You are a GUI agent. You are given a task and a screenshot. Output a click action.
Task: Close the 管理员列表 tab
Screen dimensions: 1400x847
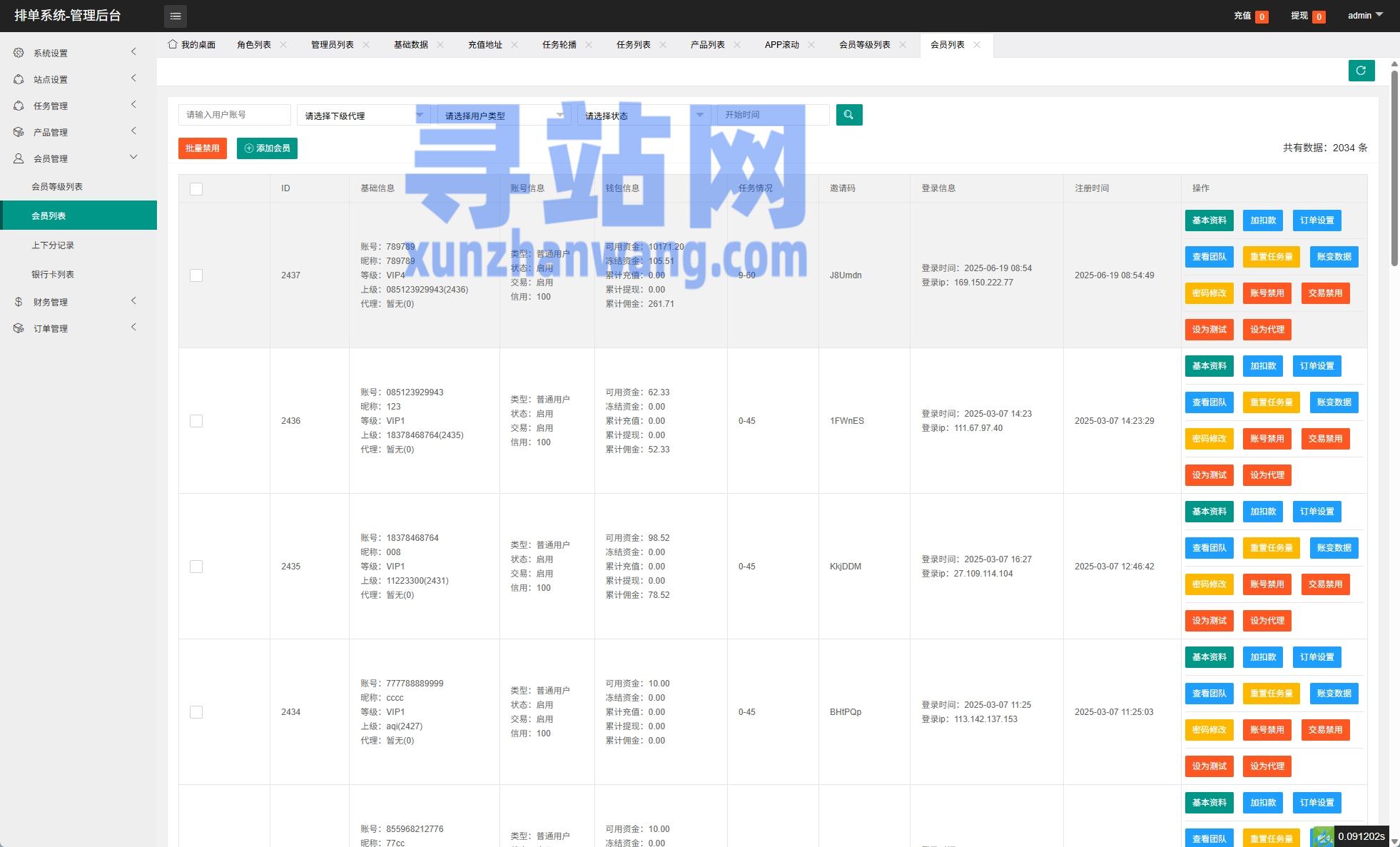coord(366,44)
